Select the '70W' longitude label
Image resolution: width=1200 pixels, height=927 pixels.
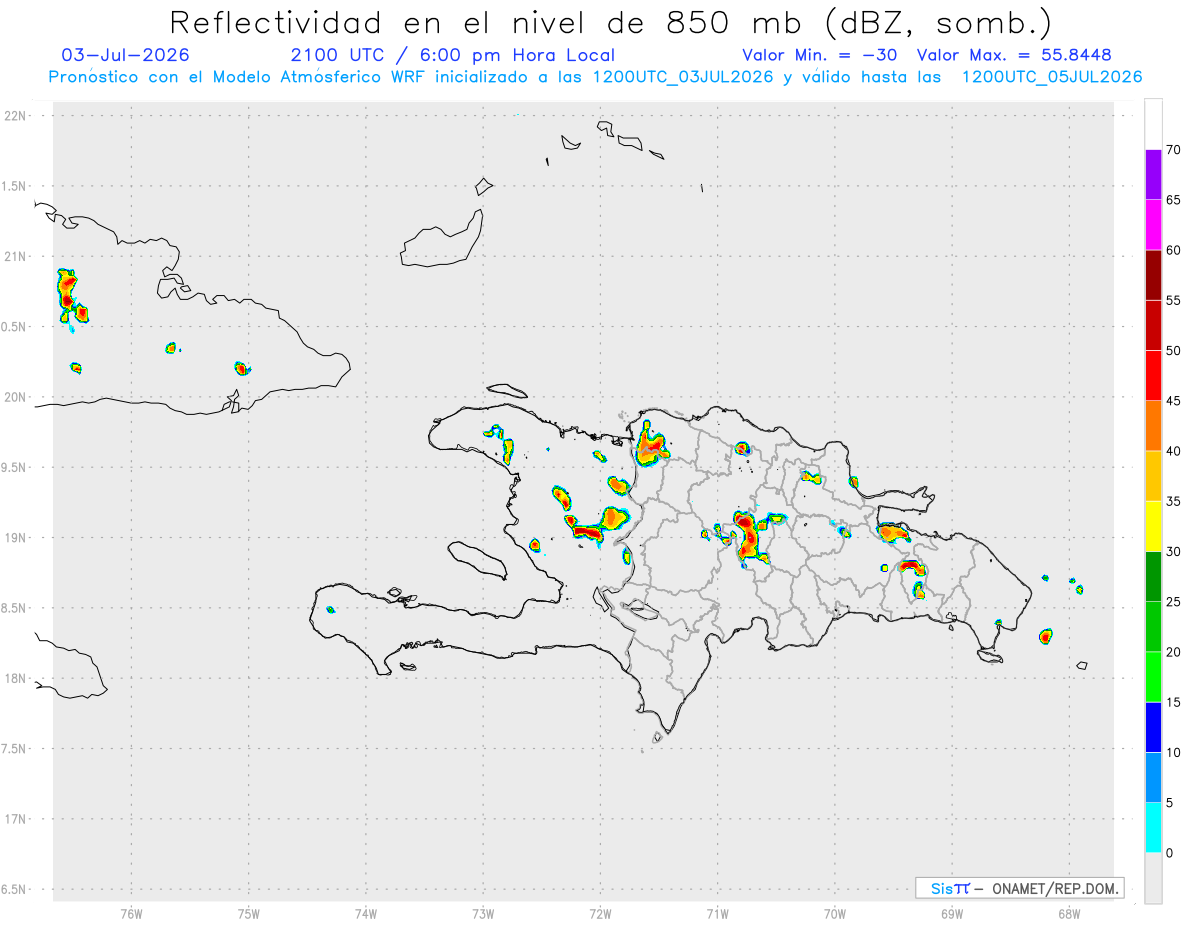[835, 913]
